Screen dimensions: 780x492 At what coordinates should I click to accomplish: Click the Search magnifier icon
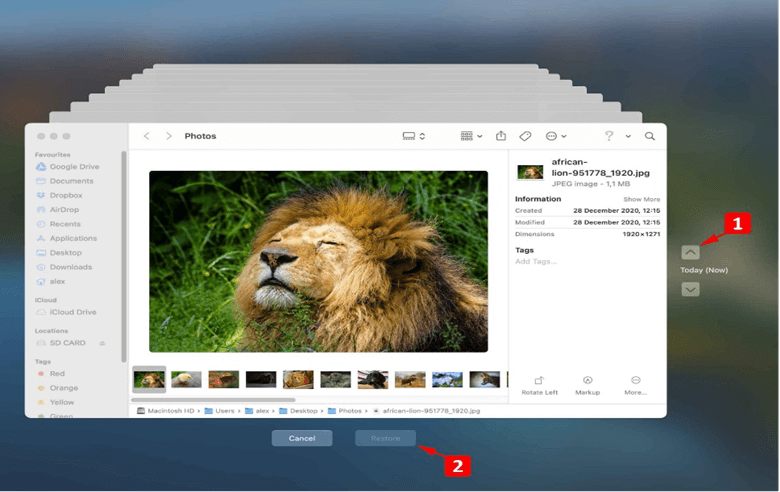click(650, 136)
